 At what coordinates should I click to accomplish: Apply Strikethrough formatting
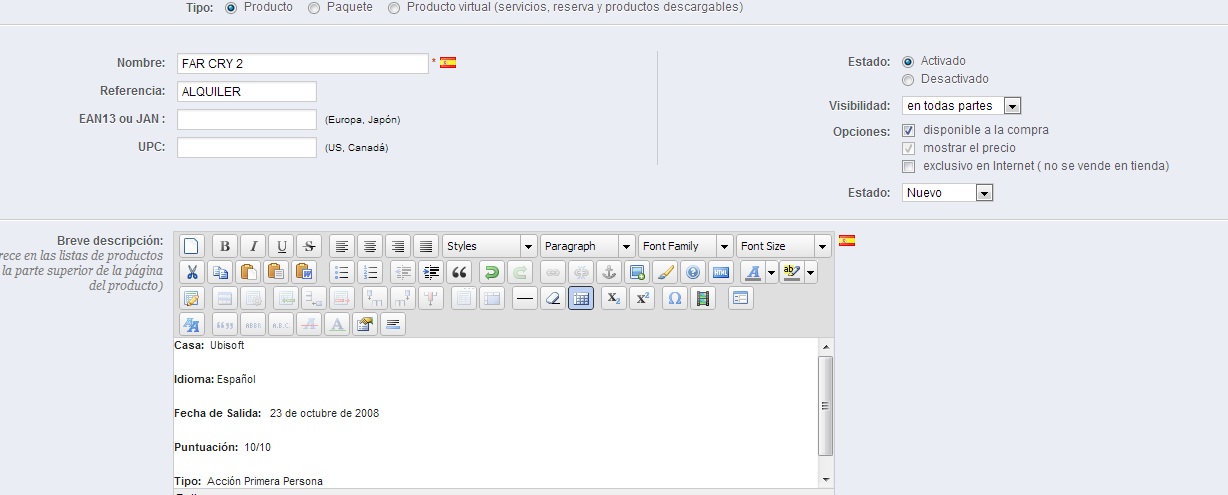(x=309, y=246)
